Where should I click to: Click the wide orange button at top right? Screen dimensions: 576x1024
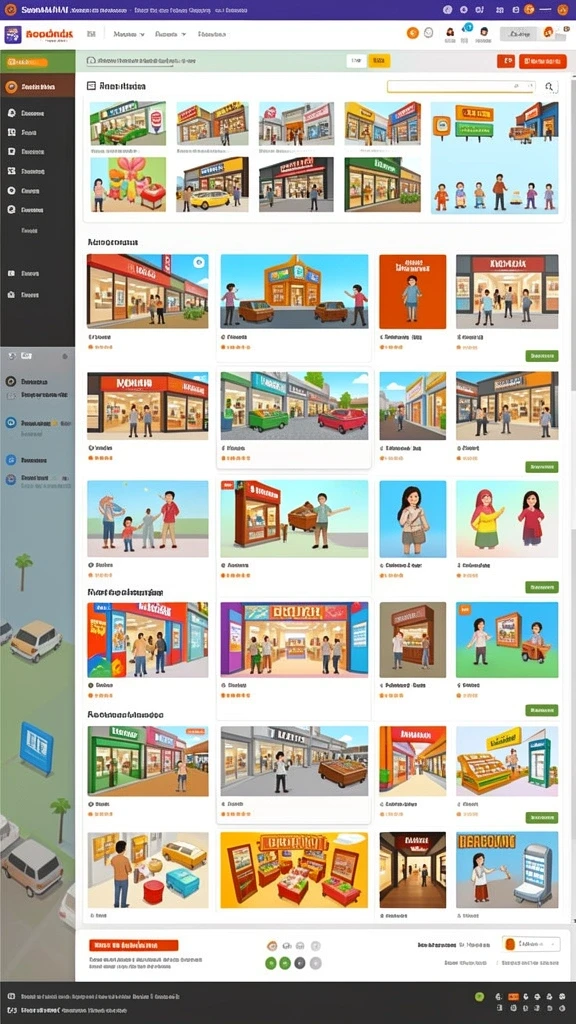(543, 61)
